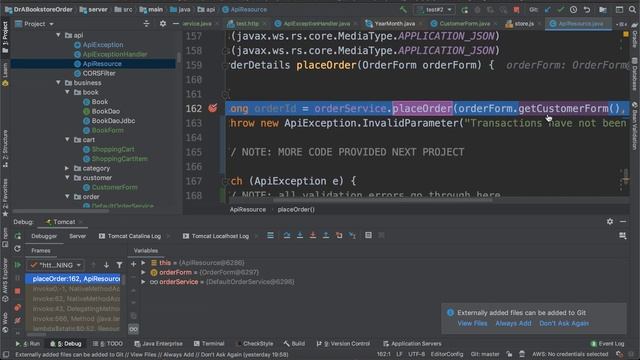Select ApiException in project tree
This screenshot has width=640, height=360.
pyautogui.click(x=103, y=44)
